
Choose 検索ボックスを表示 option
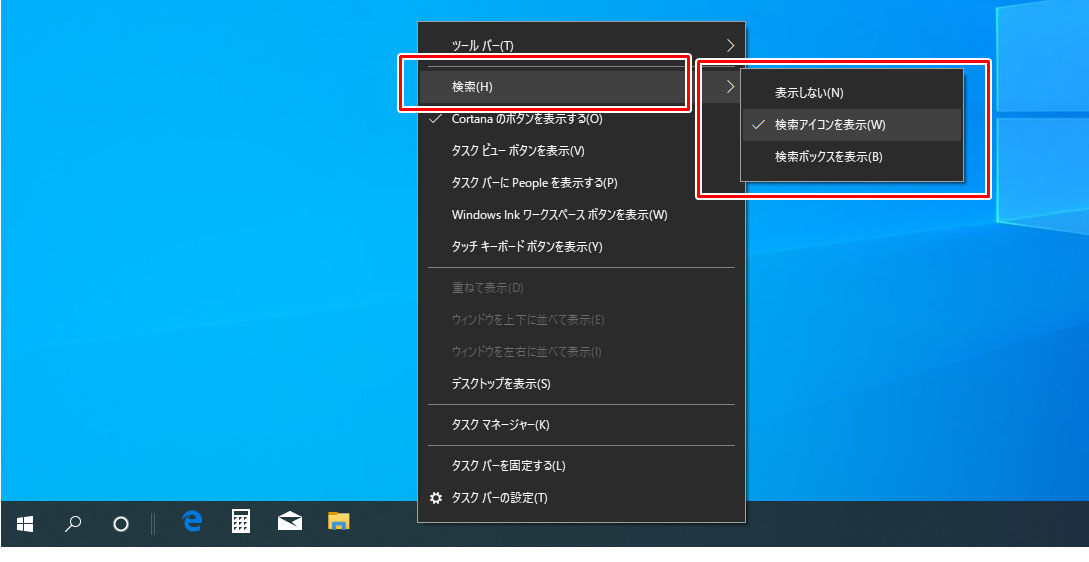(x=828, y=157)
